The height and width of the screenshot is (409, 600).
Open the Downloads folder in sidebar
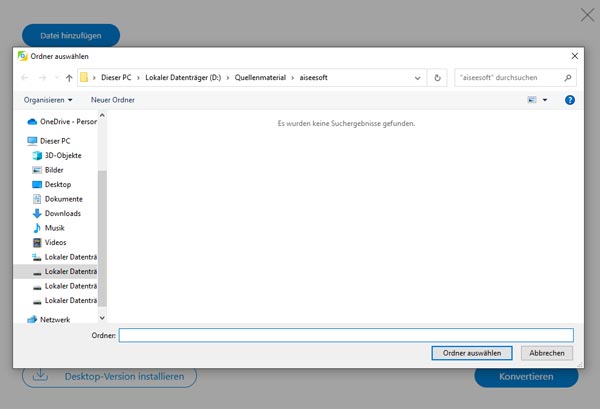[62, 213]
